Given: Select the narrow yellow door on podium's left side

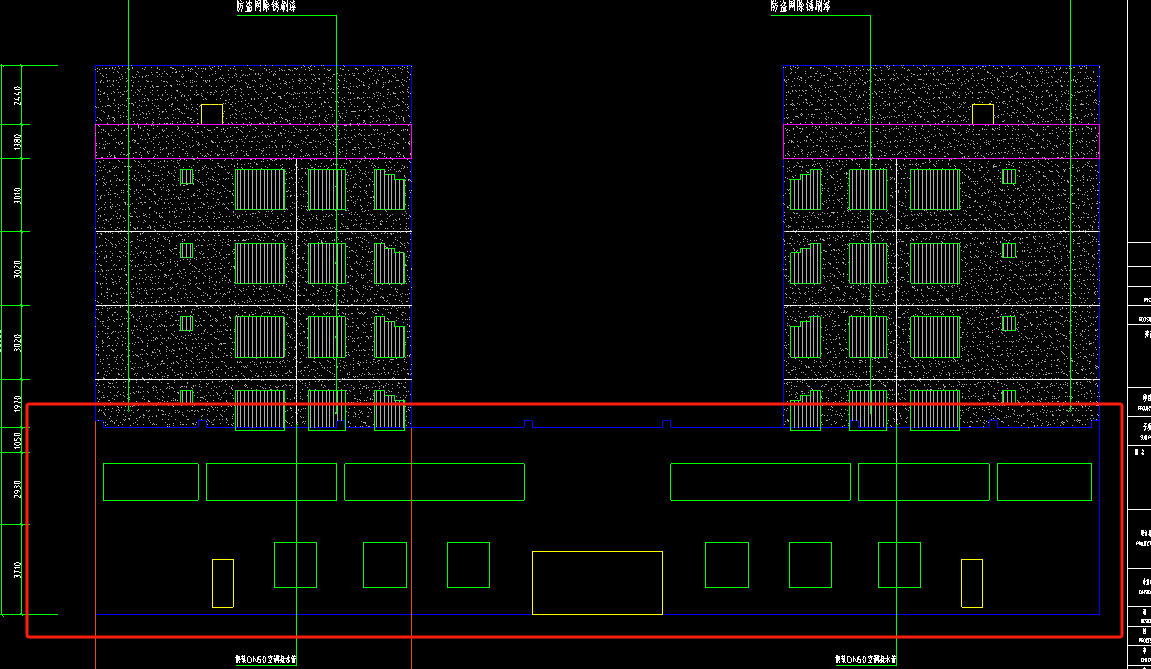Looking at the screenshot, I should point(223,583).
